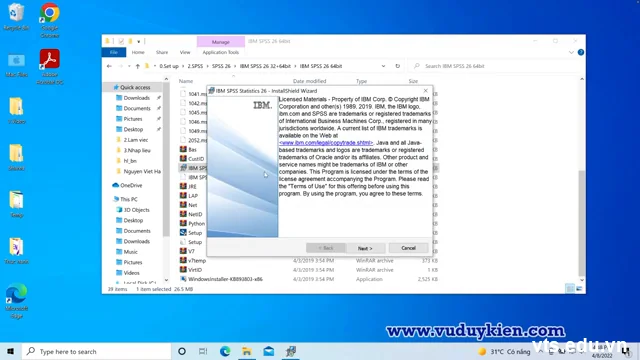Go back in File Explorer
Screen dimensions: 640x360
pos(109,66)
